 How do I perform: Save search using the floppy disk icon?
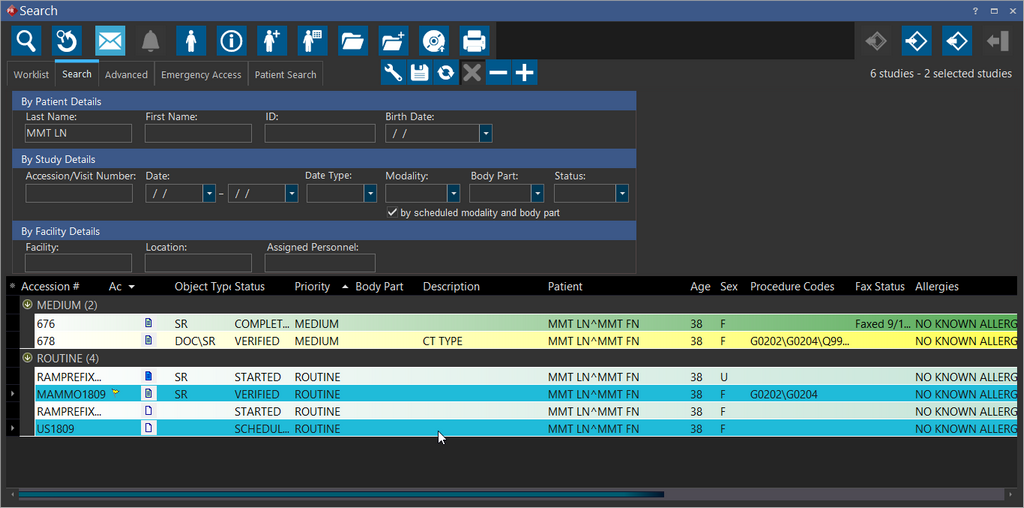pos(419,72)
